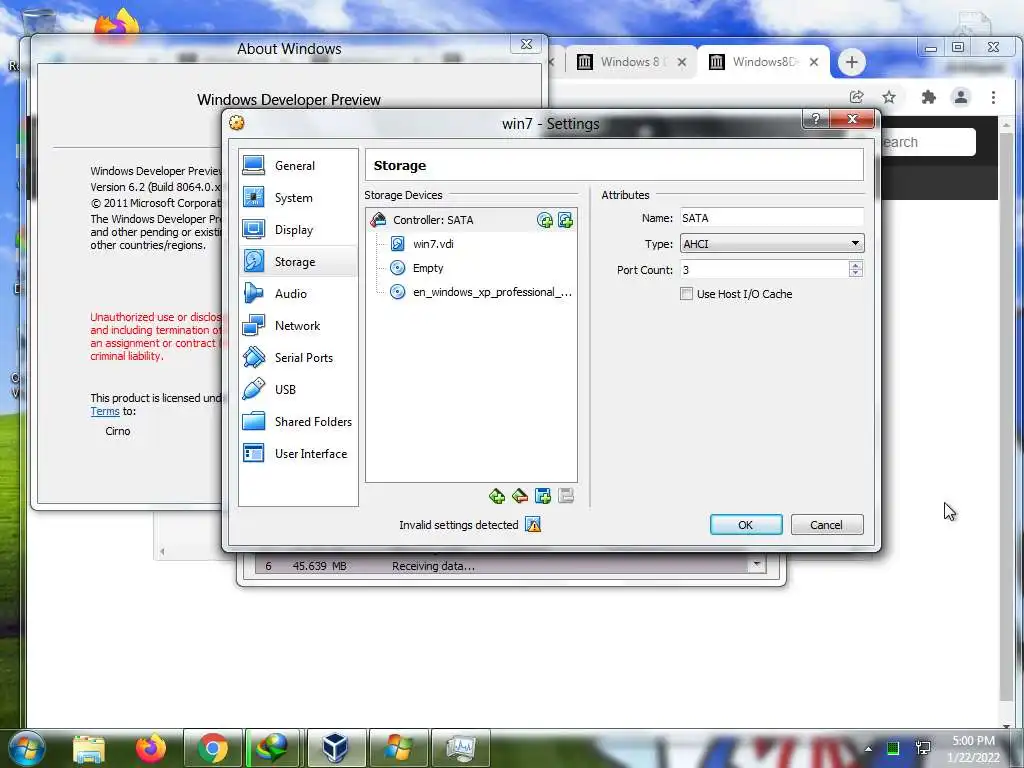Open User Interface settings page
This screenshot has height=768, width=1024.
point(298,454)
